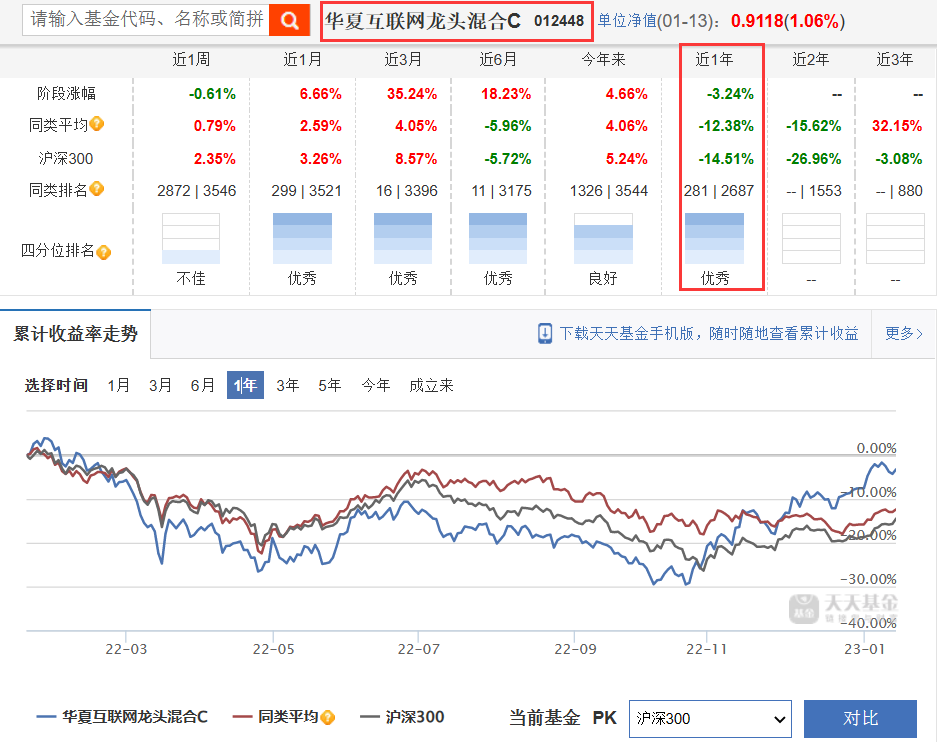This screenshot has width=937, height=742.
Task: Focus the fund code search input field
Action: tap(146, 20)
